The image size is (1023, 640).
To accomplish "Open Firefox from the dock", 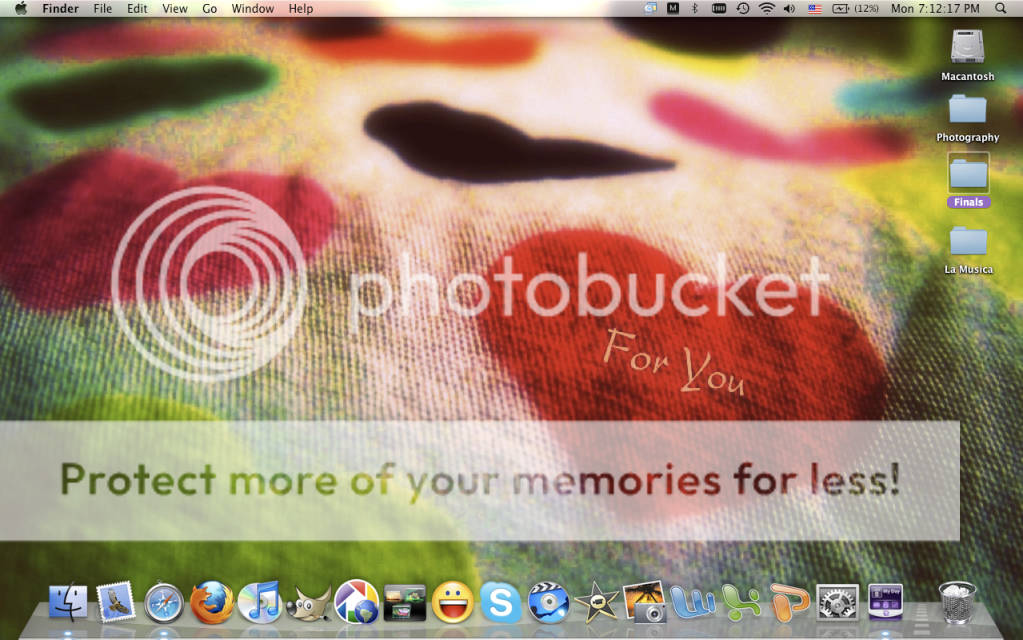I will pyautogui.click(x=212, y=602).
